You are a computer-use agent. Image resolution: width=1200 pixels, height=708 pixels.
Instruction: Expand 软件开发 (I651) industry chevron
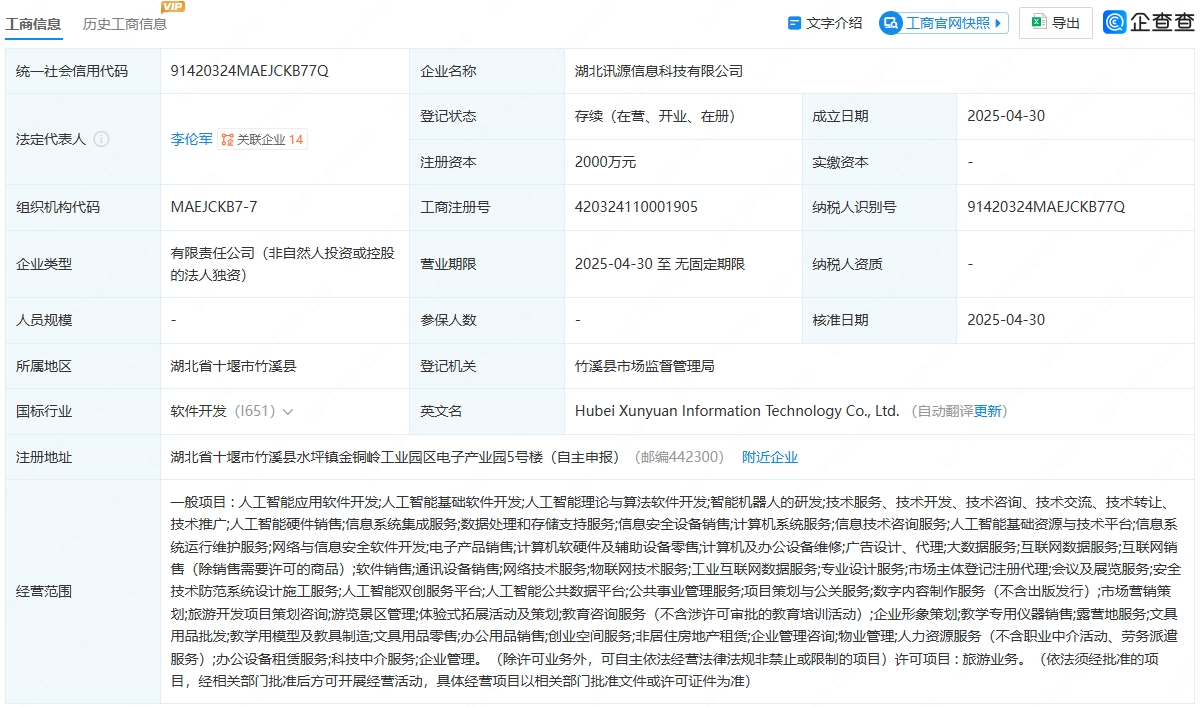288,411
